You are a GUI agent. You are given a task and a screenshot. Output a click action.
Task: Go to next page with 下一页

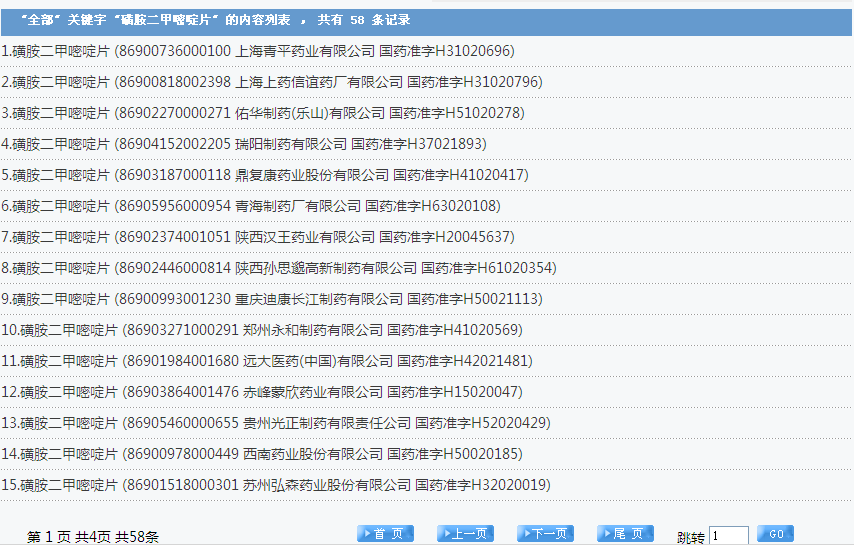(x=545, y=534)
